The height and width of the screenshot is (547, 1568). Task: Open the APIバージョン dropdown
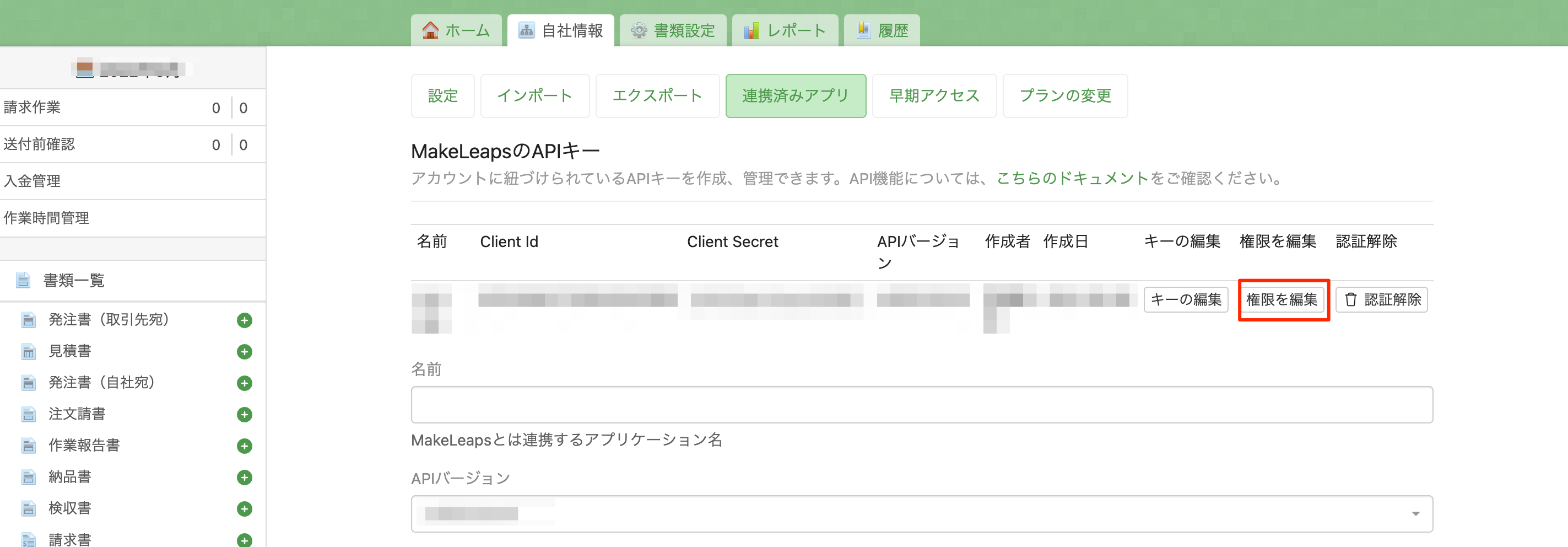click(x=921, y=513)
